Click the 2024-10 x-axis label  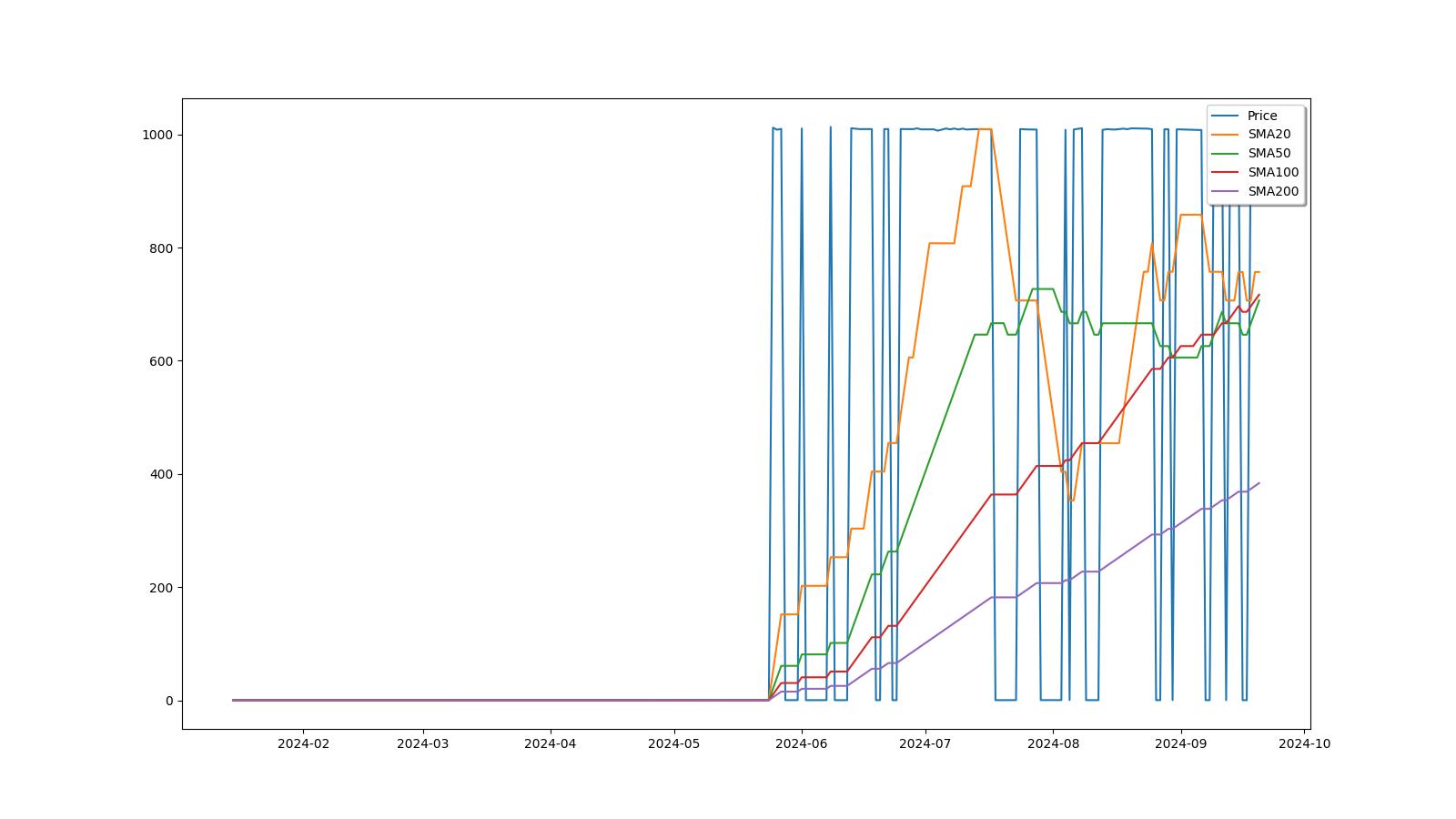(x=1305, y=743)
